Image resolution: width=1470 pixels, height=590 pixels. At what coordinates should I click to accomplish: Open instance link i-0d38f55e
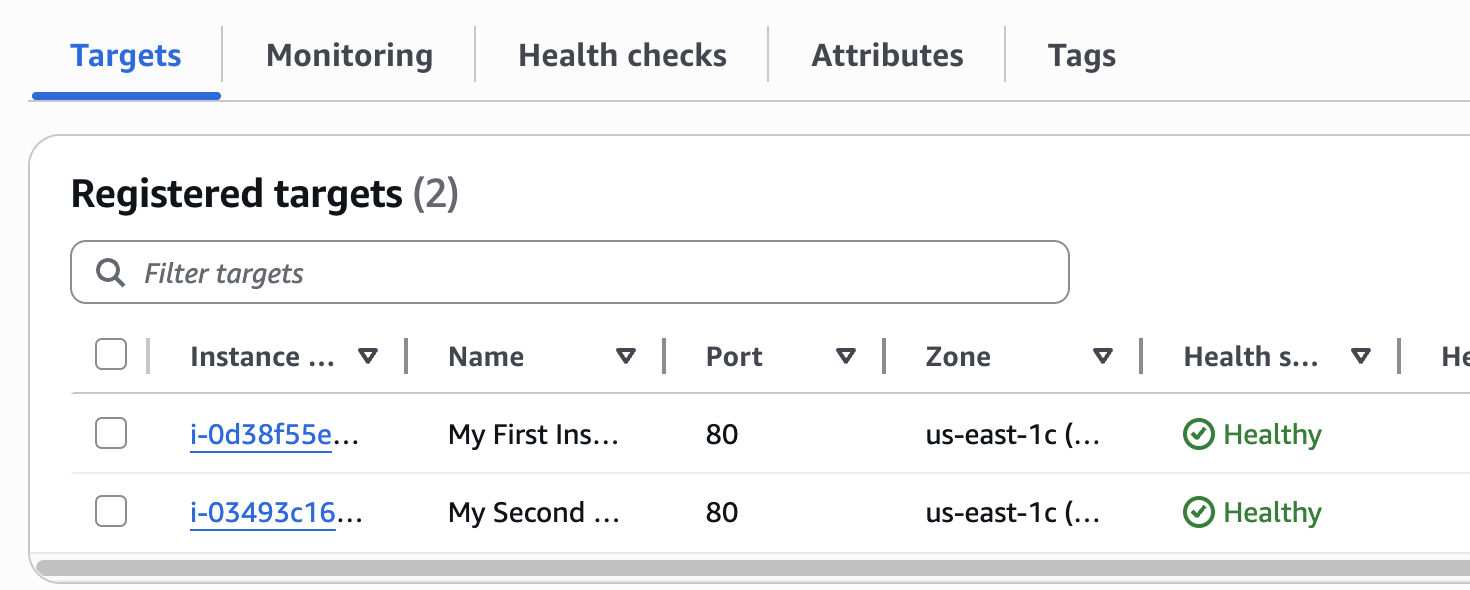[261, 435]
